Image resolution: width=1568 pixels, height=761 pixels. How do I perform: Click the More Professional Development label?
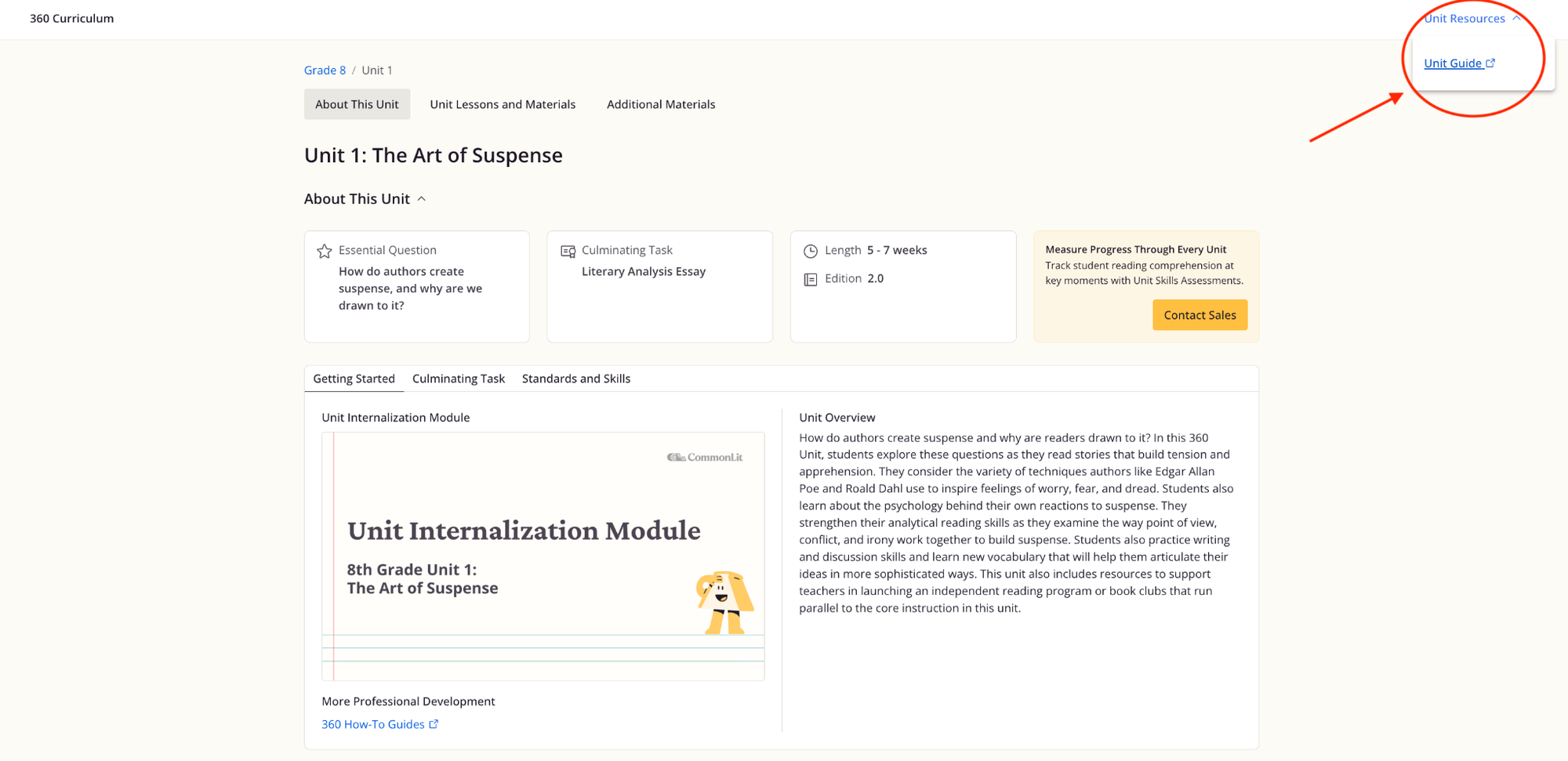(x=408, y=701)
